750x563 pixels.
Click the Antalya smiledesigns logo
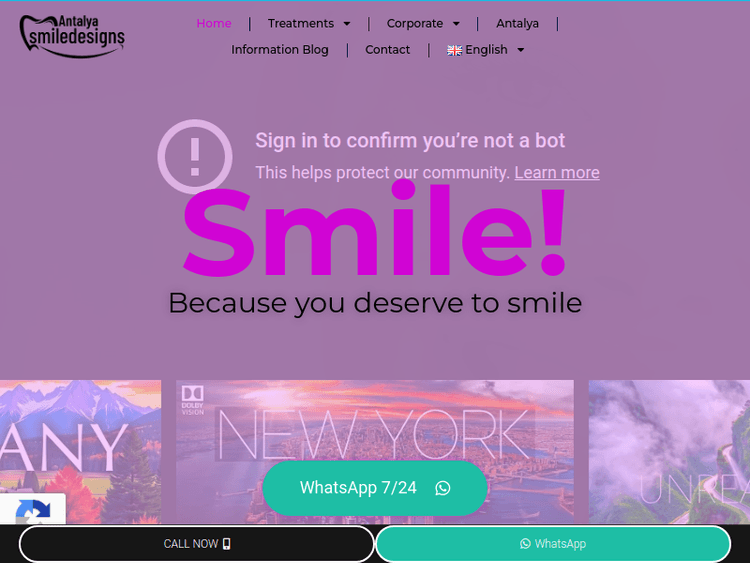coord(72,36)
